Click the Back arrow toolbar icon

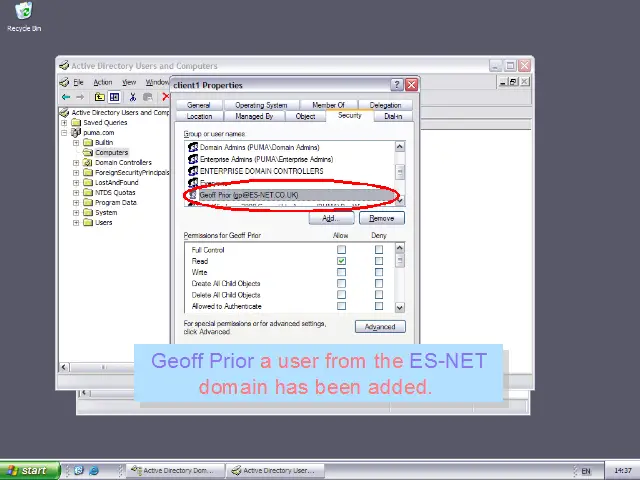66,97
